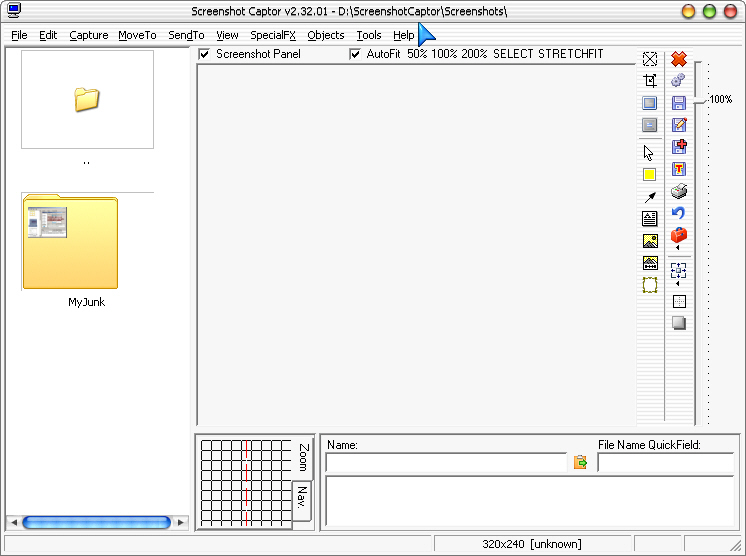Screen dimensions: 746x556
Task: Select the Crop tool icon
Action: click(x=649, y=80)
